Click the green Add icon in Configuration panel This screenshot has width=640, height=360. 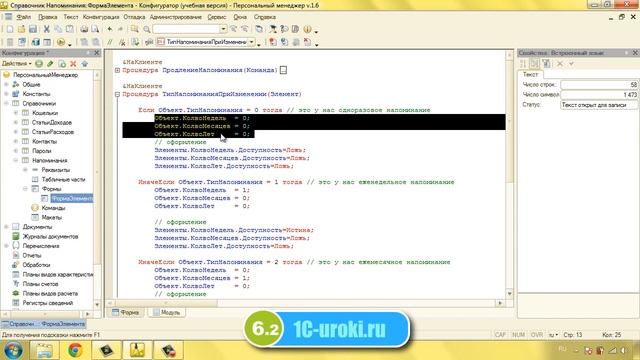39,64
